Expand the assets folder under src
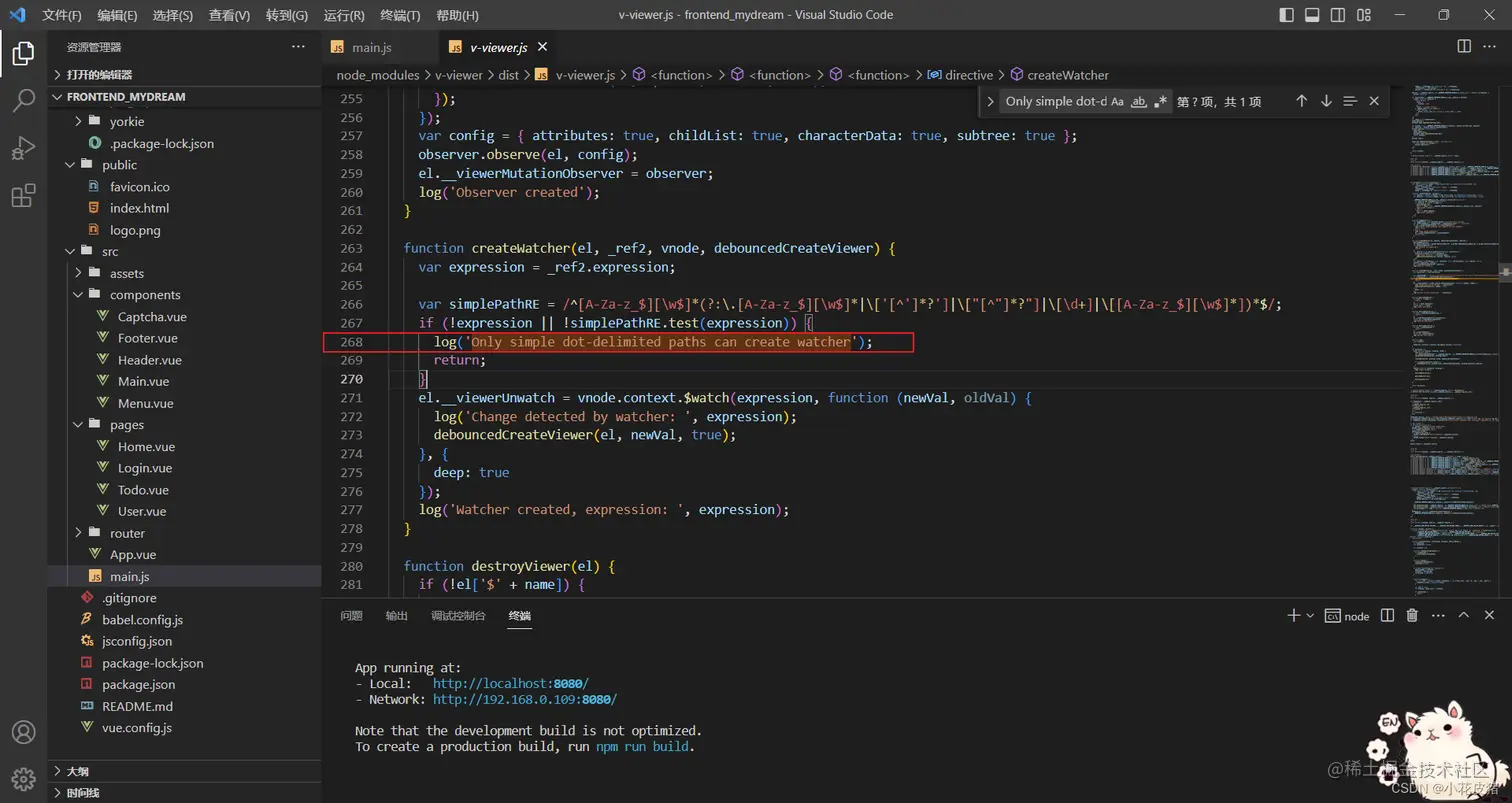 pos(126,273)
